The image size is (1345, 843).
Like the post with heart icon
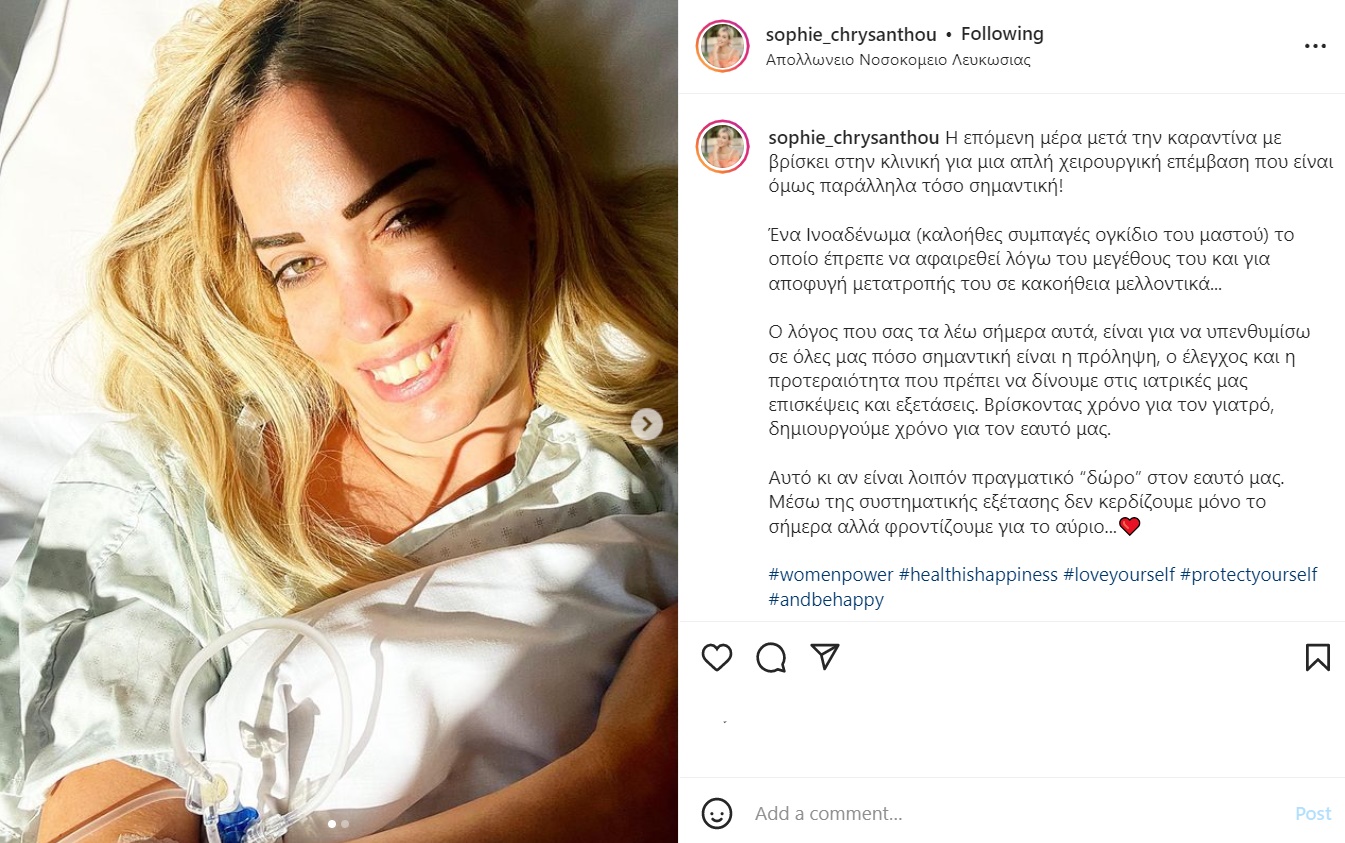tap(717, 657)
